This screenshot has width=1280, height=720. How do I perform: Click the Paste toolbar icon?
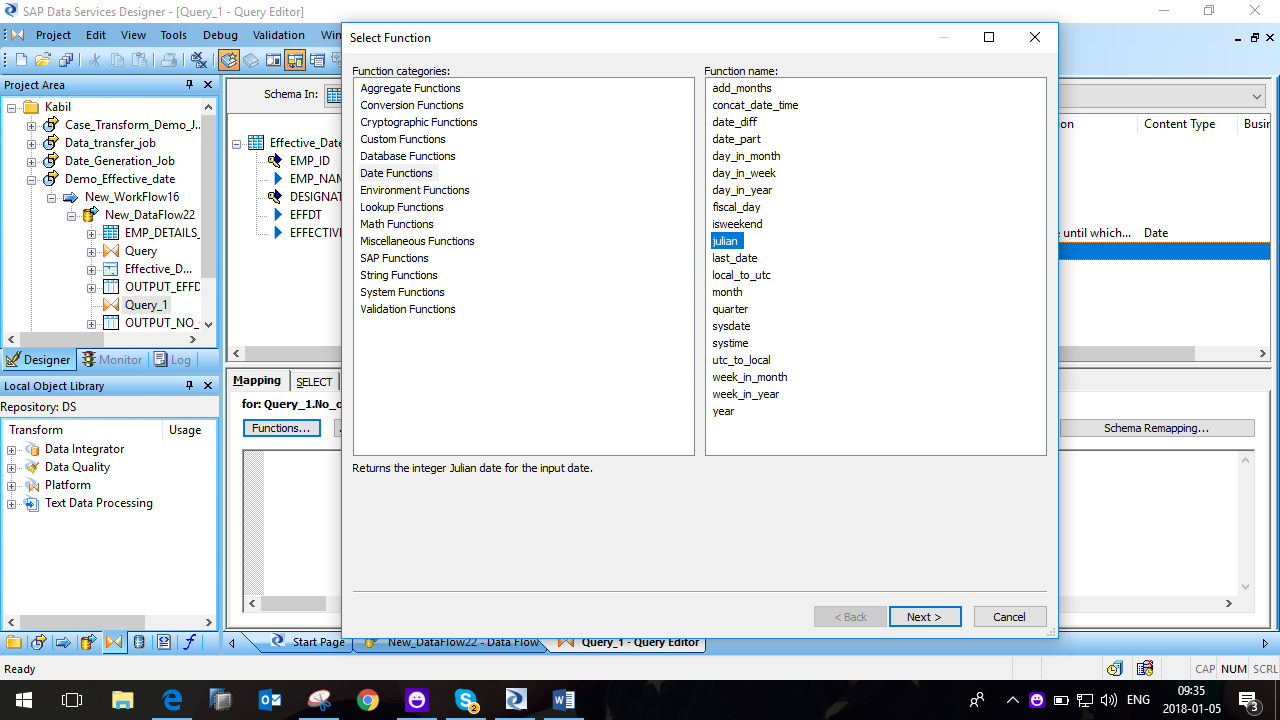point(138,60)
